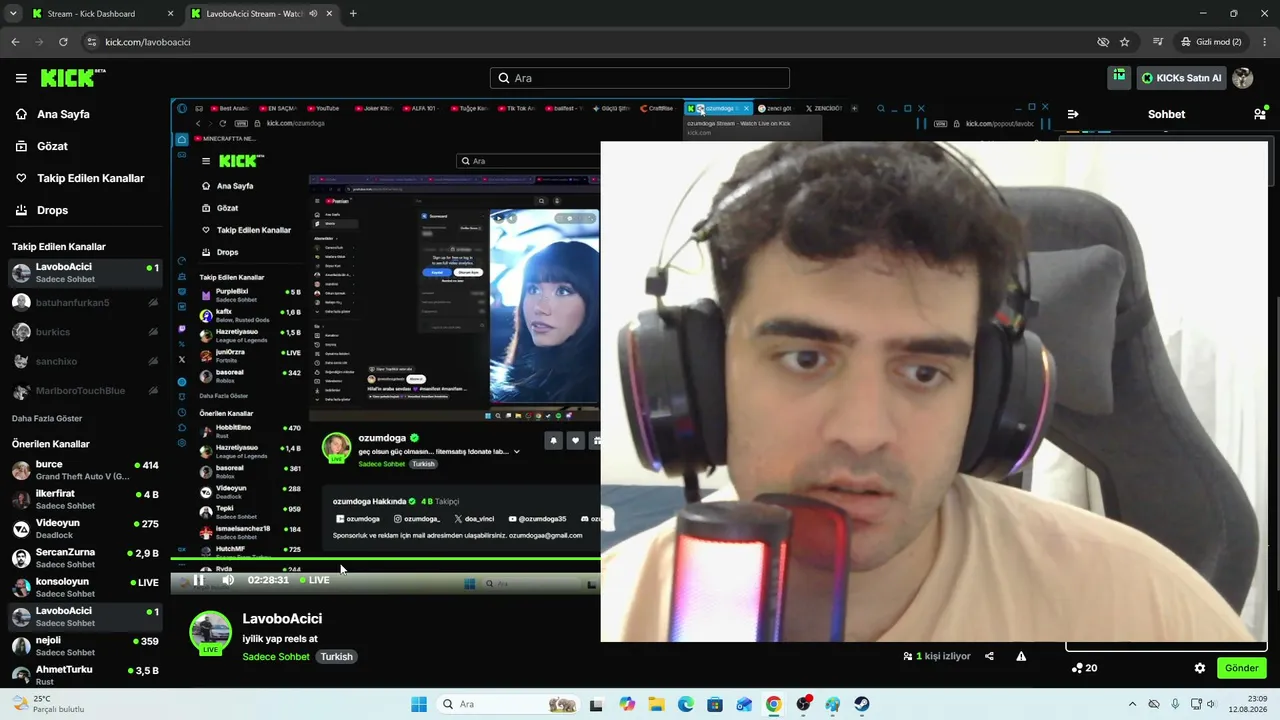Image resolution: width=1280 pixels, height=720 pixels.
Task: View site information for kick.com
Action: coord(92,42)
